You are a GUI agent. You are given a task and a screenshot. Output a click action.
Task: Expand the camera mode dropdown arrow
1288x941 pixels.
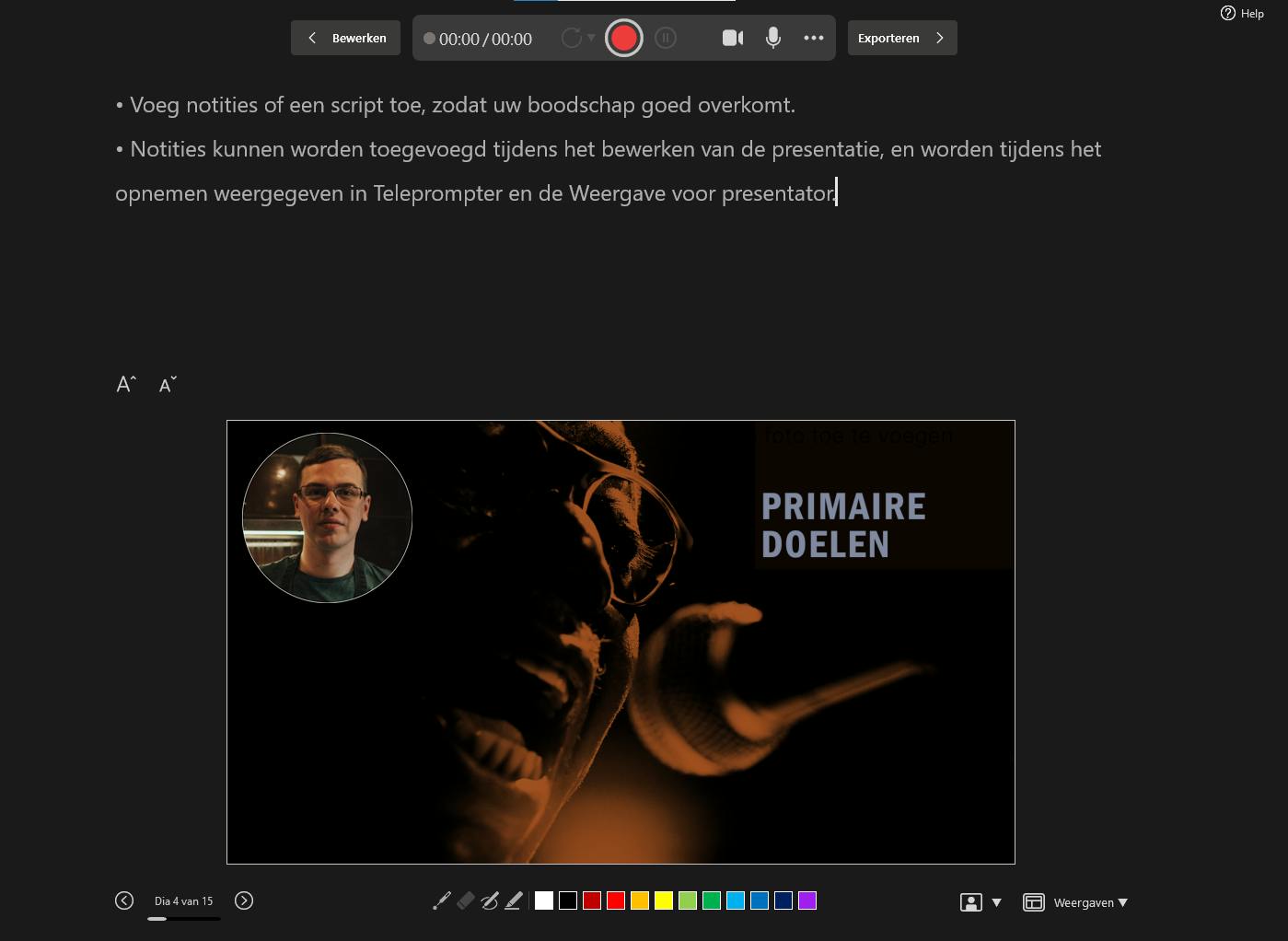pos(996,902)
